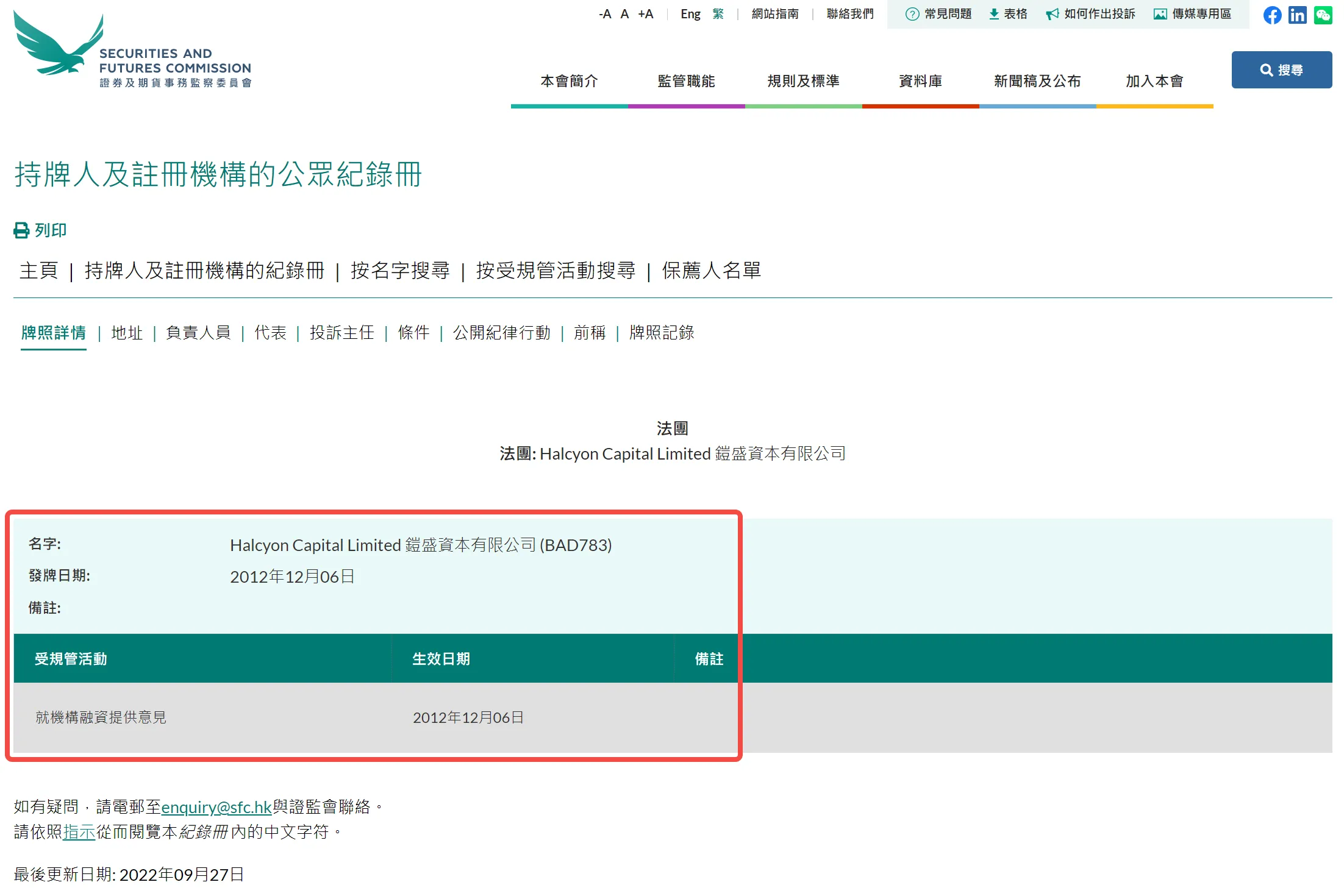Open 持牌人及註冊機構的紀錄冊 link
Screen dimensions: 1344x896
[x=204, y=270]
